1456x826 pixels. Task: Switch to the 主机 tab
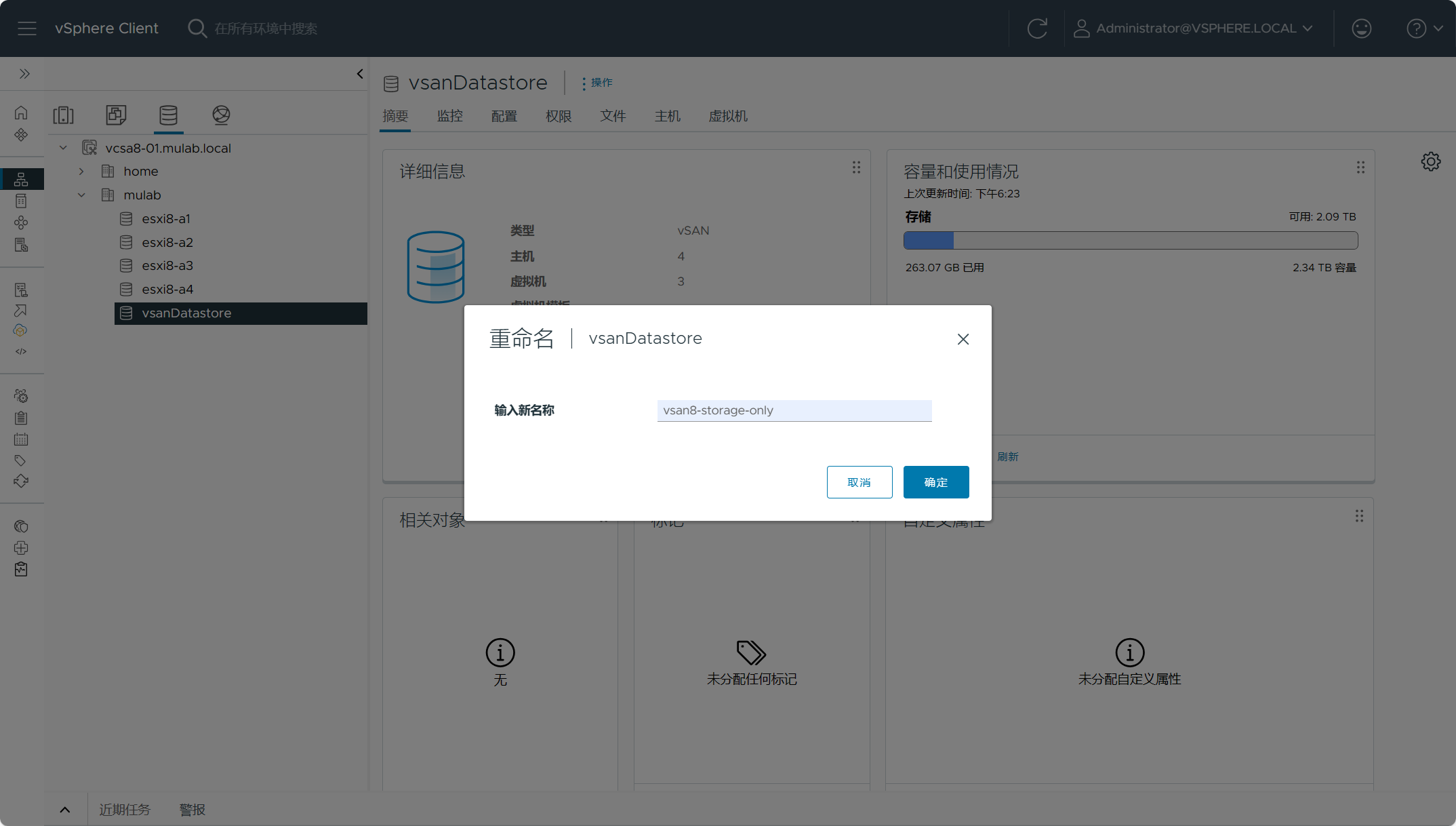[667, 116]
